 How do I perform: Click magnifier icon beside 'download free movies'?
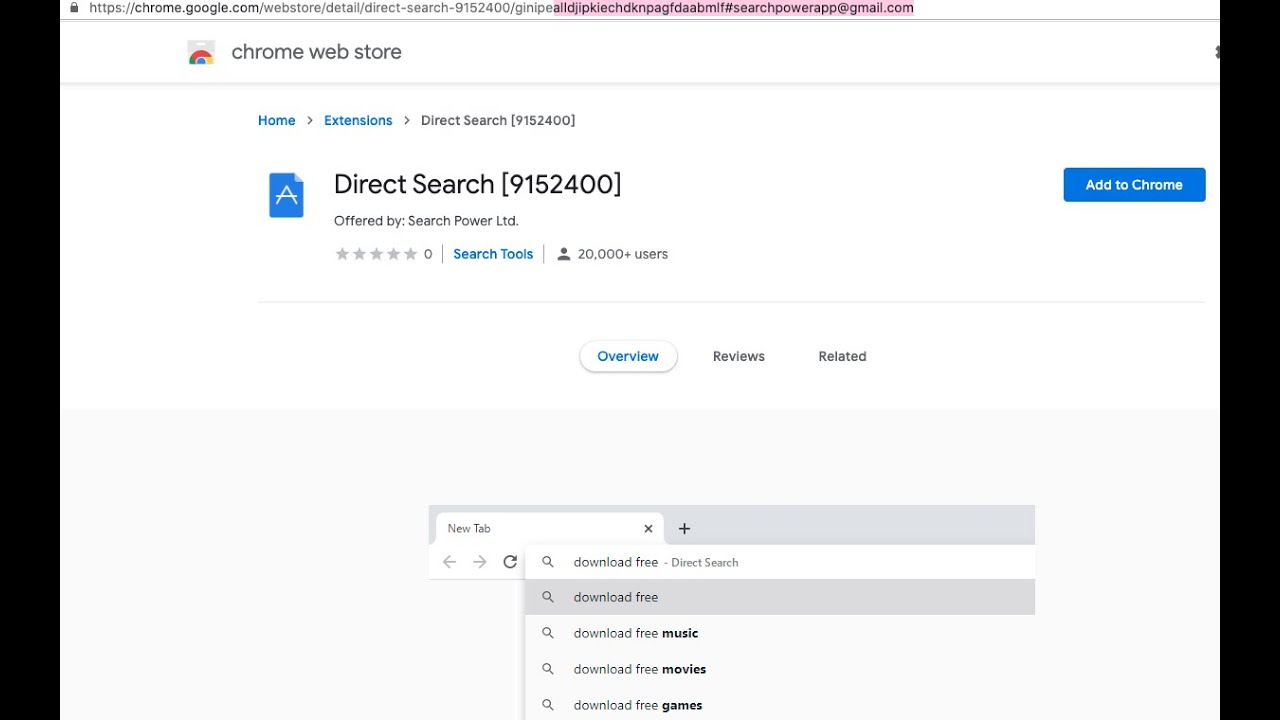click(548, 669)
